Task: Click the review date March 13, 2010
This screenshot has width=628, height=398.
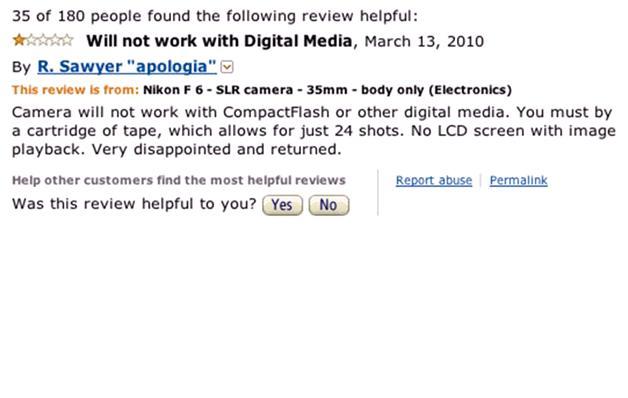Action: pyautogui.click(x=424, y=41)
